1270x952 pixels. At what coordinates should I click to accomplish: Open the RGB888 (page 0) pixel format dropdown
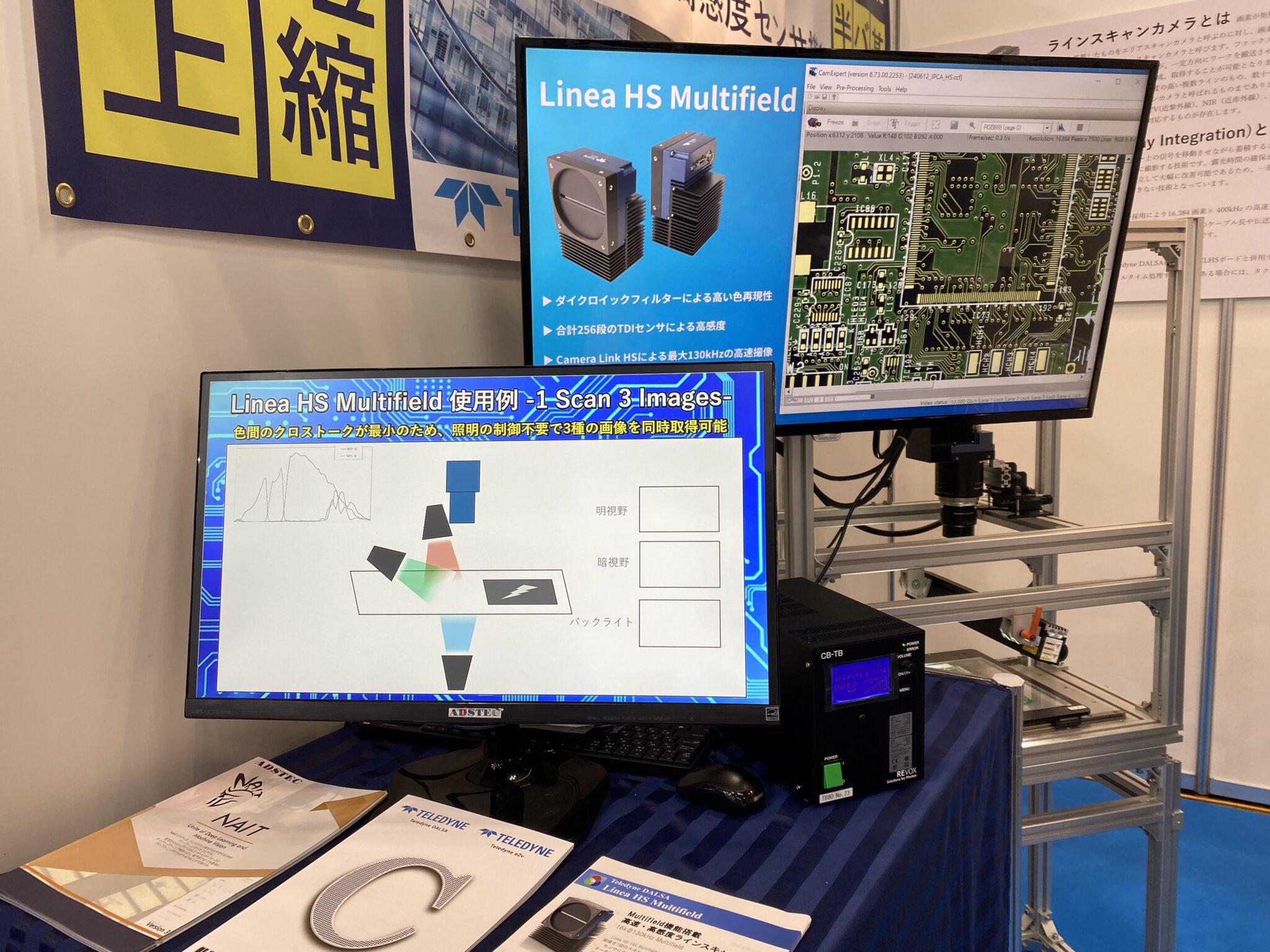(1047, 128)
